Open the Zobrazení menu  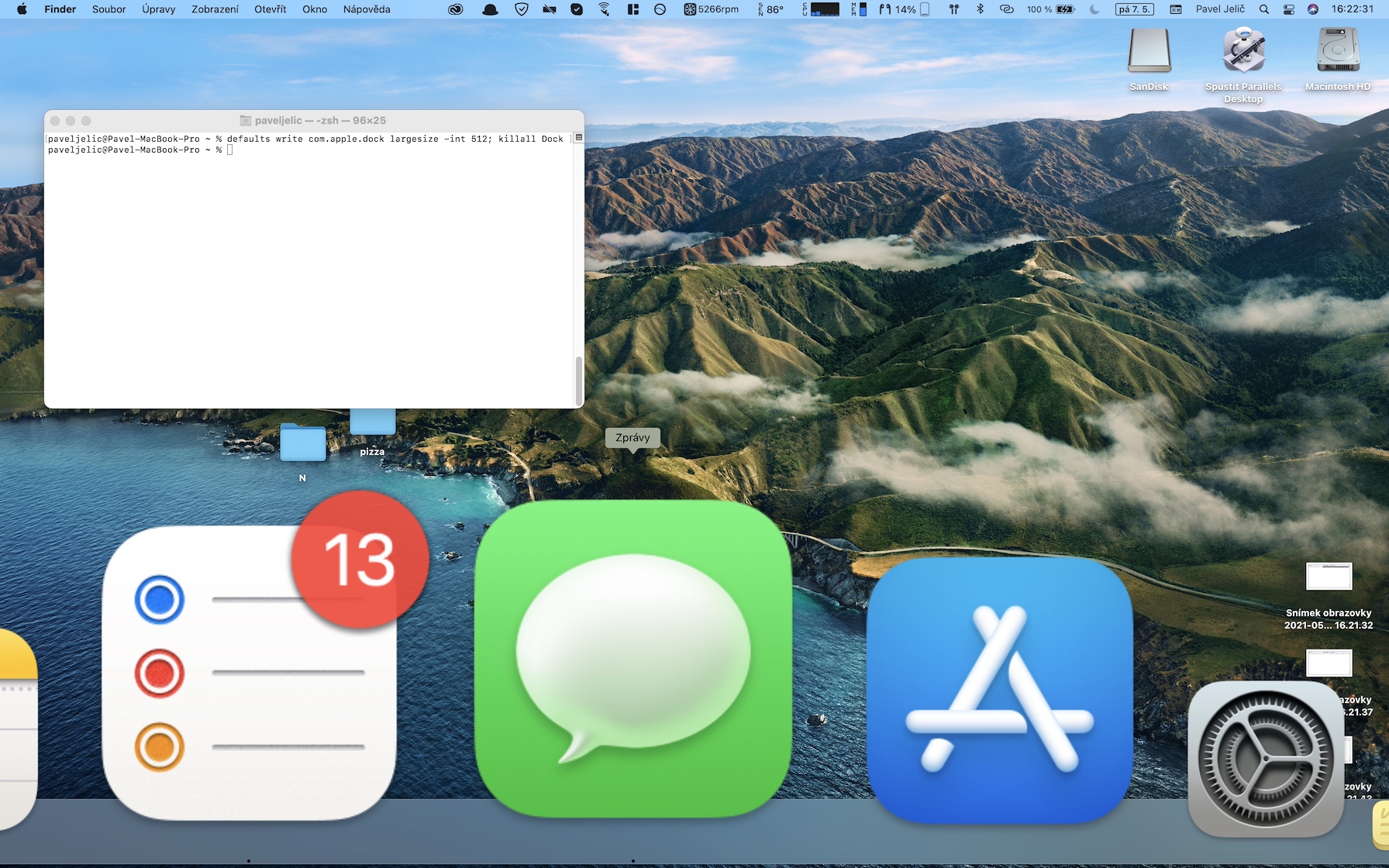tap(215, 9)
